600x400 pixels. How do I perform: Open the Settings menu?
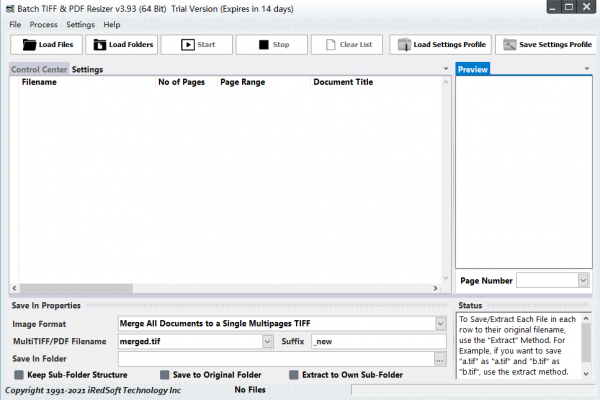tap(80, 24)
